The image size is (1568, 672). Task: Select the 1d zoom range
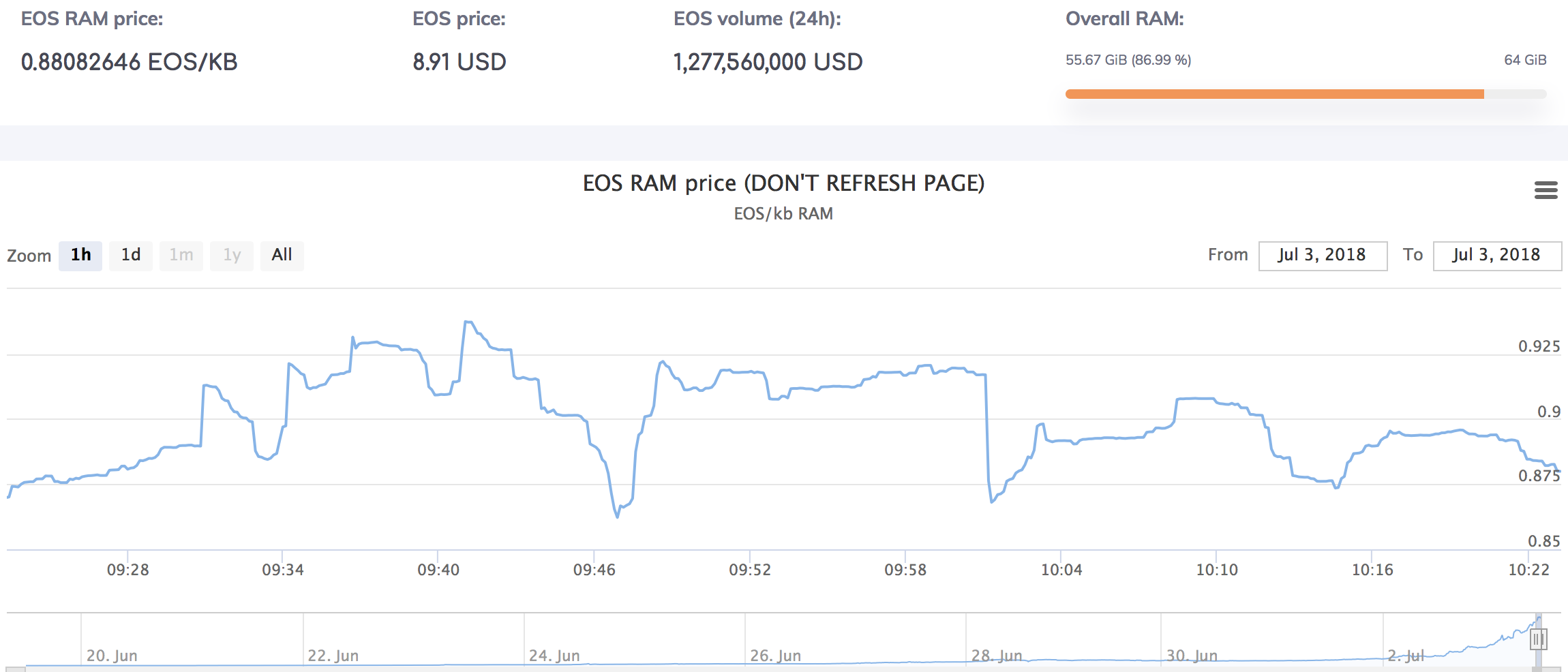point(131,256)
